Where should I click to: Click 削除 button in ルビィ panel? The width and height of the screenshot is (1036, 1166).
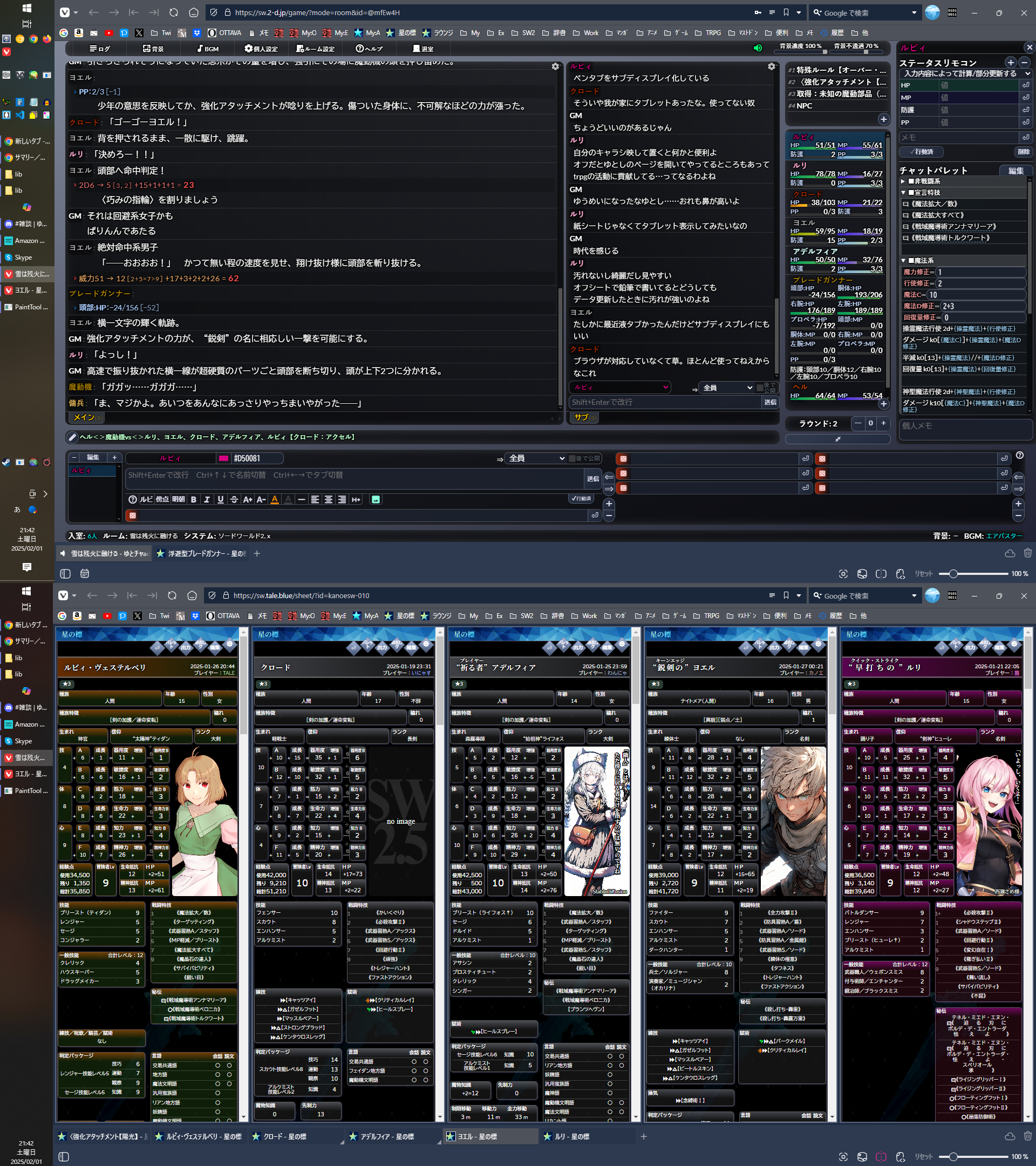pyautogui.click(x=1024, y=152)
